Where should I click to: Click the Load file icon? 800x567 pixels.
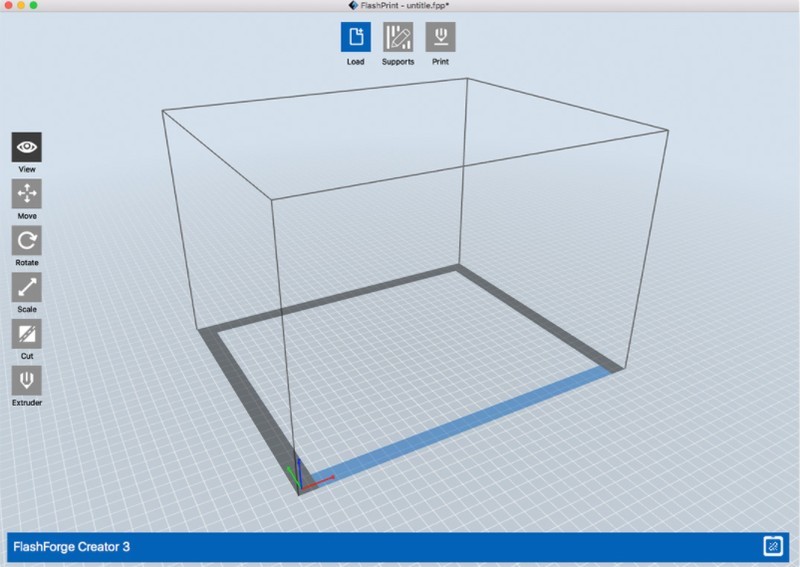[x=355, y=38]
